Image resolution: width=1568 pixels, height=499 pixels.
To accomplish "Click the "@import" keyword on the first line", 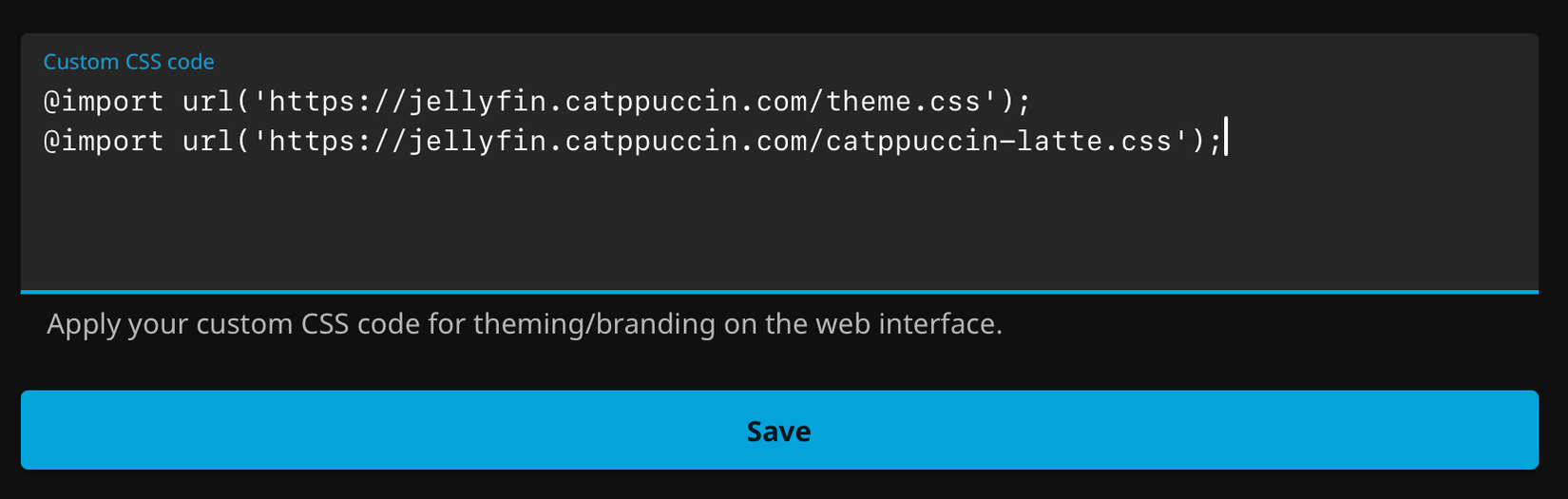I will 104,101.
